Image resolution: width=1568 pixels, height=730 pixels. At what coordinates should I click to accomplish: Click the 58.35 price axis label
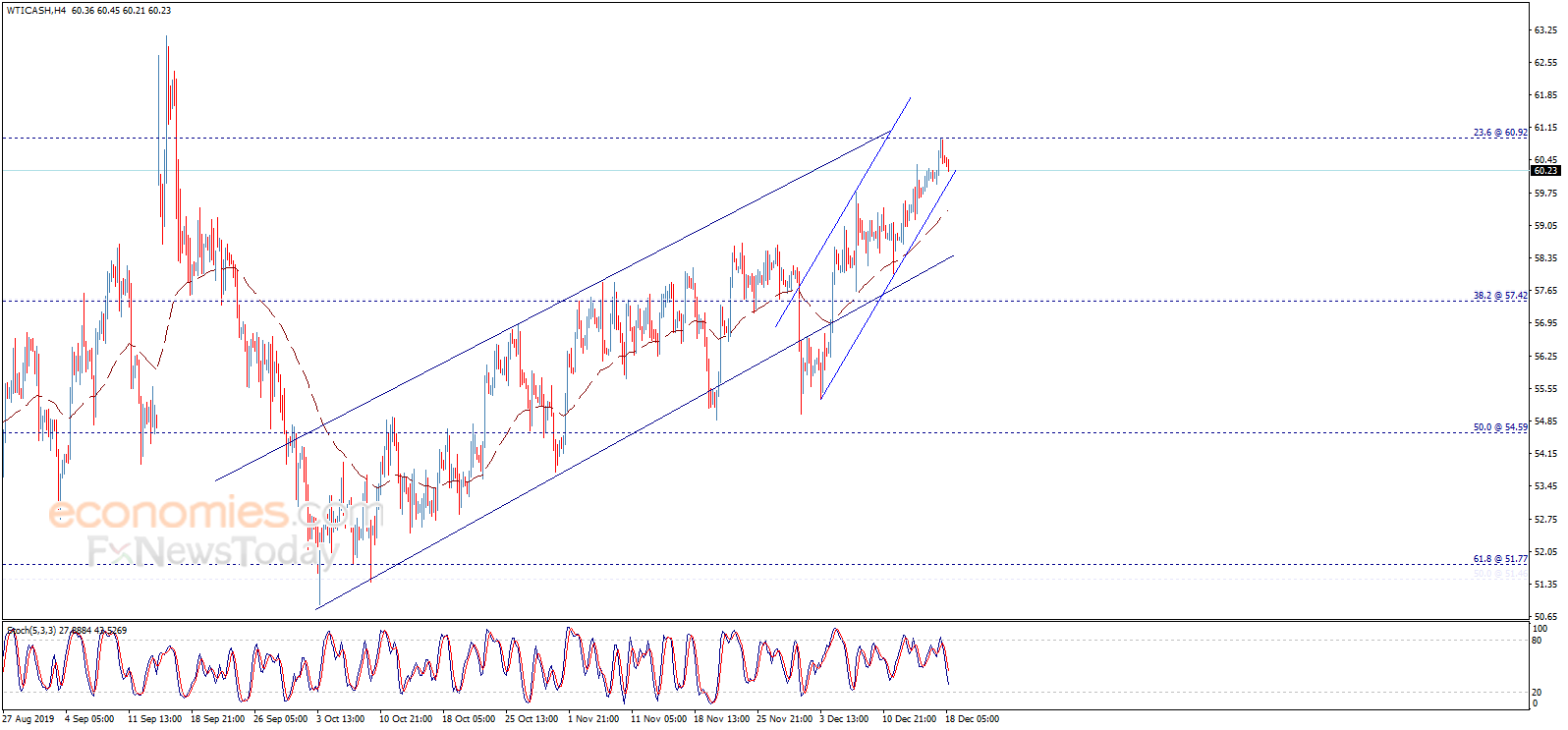click(x=1545, y=258)
